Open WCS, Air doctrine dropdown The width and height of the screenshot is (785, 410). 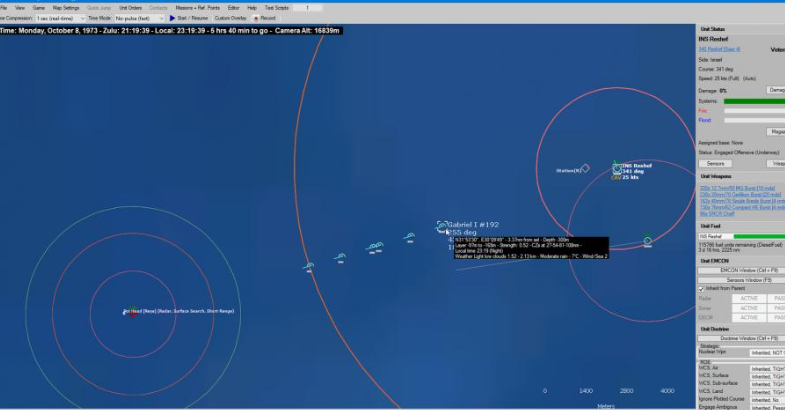click(767, 368)
